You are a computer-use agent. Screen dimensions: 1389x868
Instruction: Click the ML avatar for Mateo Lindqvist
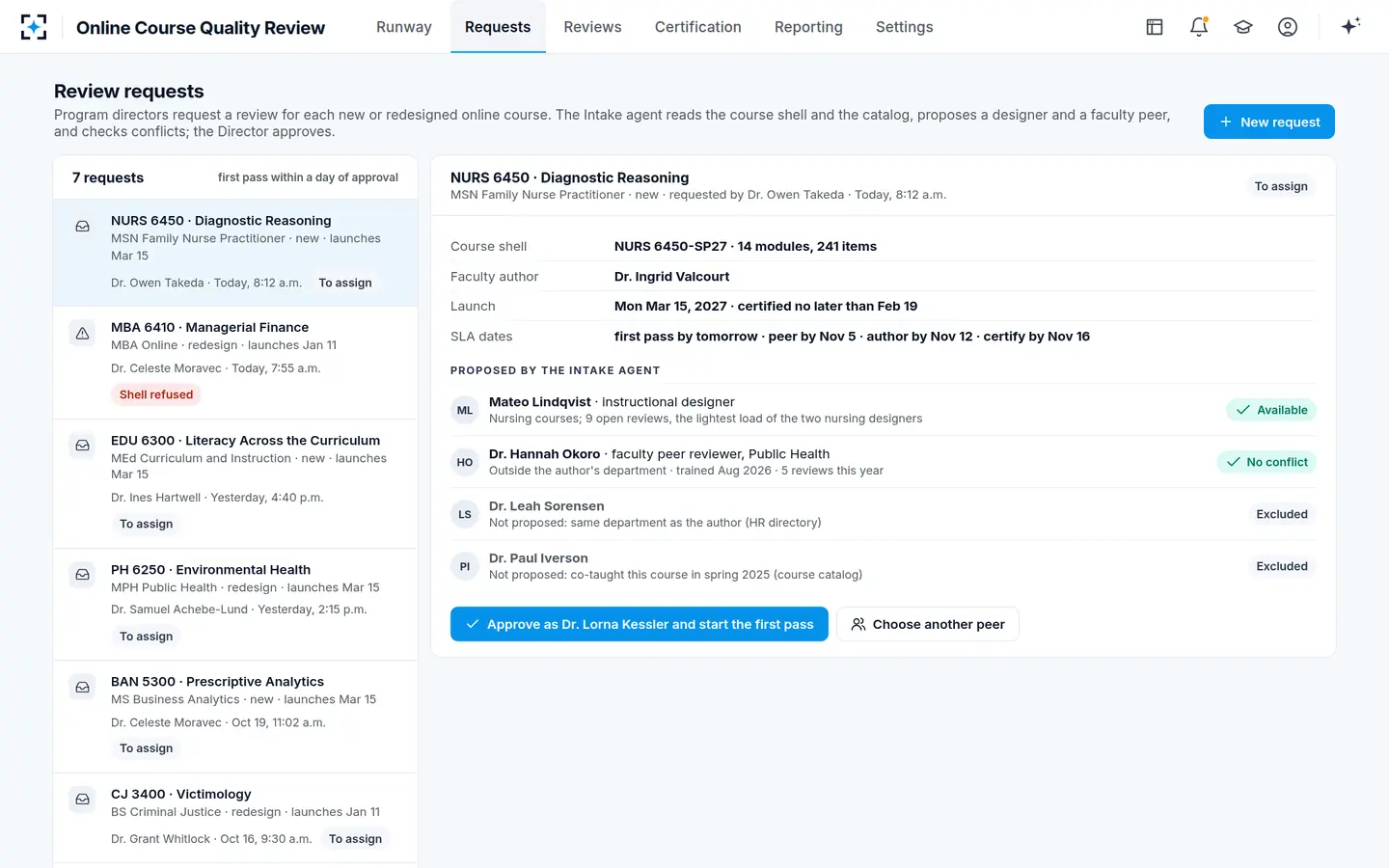(465, 410)
